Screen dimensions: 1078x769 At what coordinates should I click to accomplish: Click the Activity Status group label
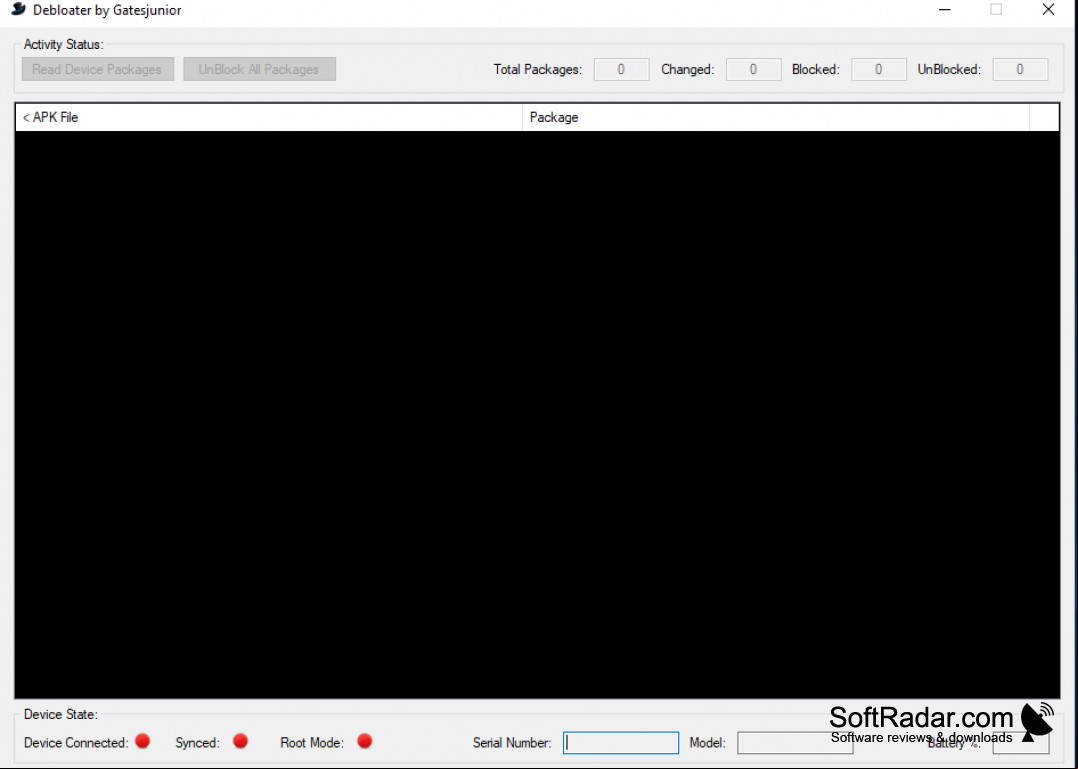click(x=63, y=45)
